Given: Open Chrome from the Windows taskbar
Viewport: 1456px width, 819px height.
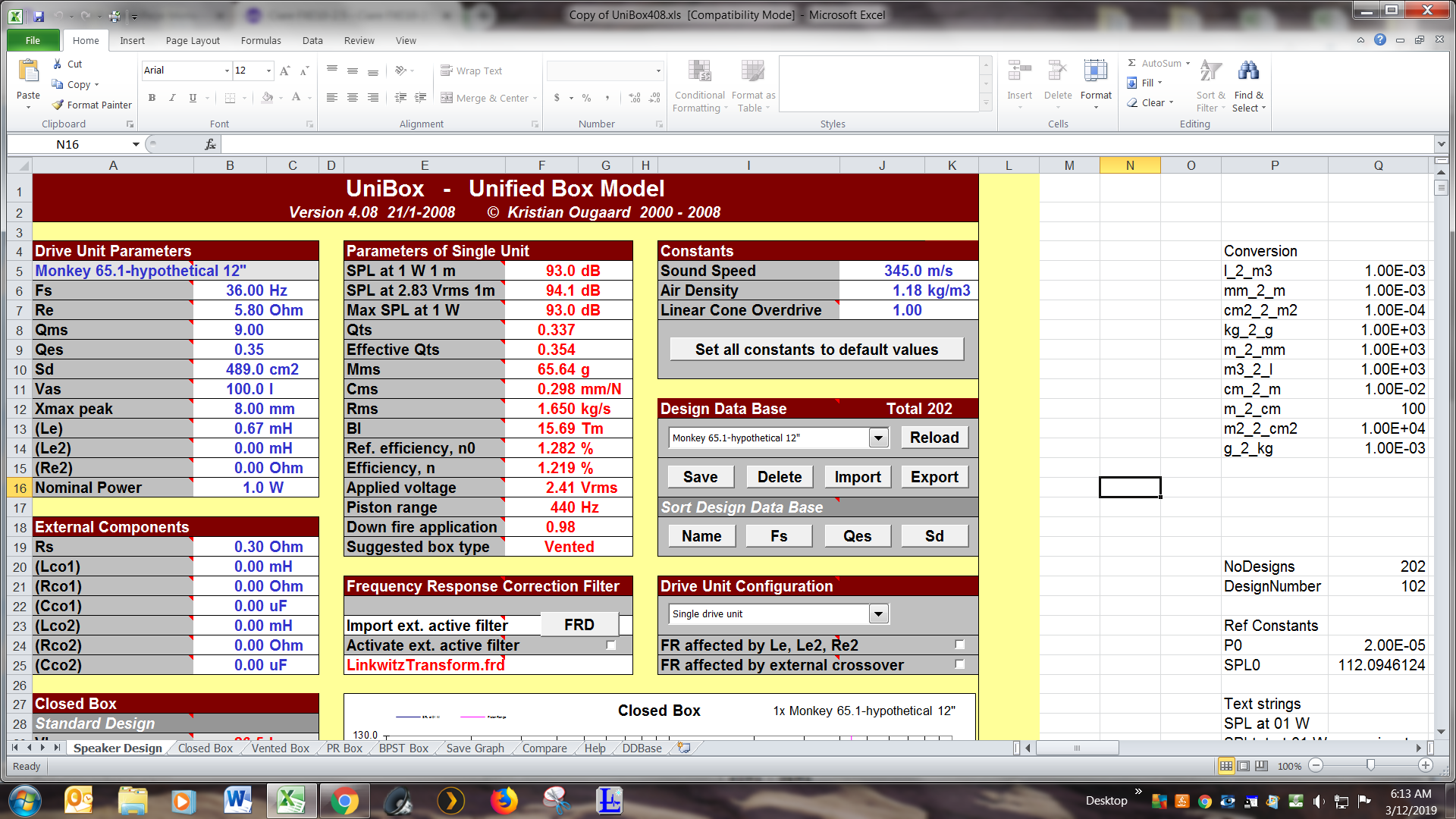Looking at the screenshot, I should click(x=344, y=801).
